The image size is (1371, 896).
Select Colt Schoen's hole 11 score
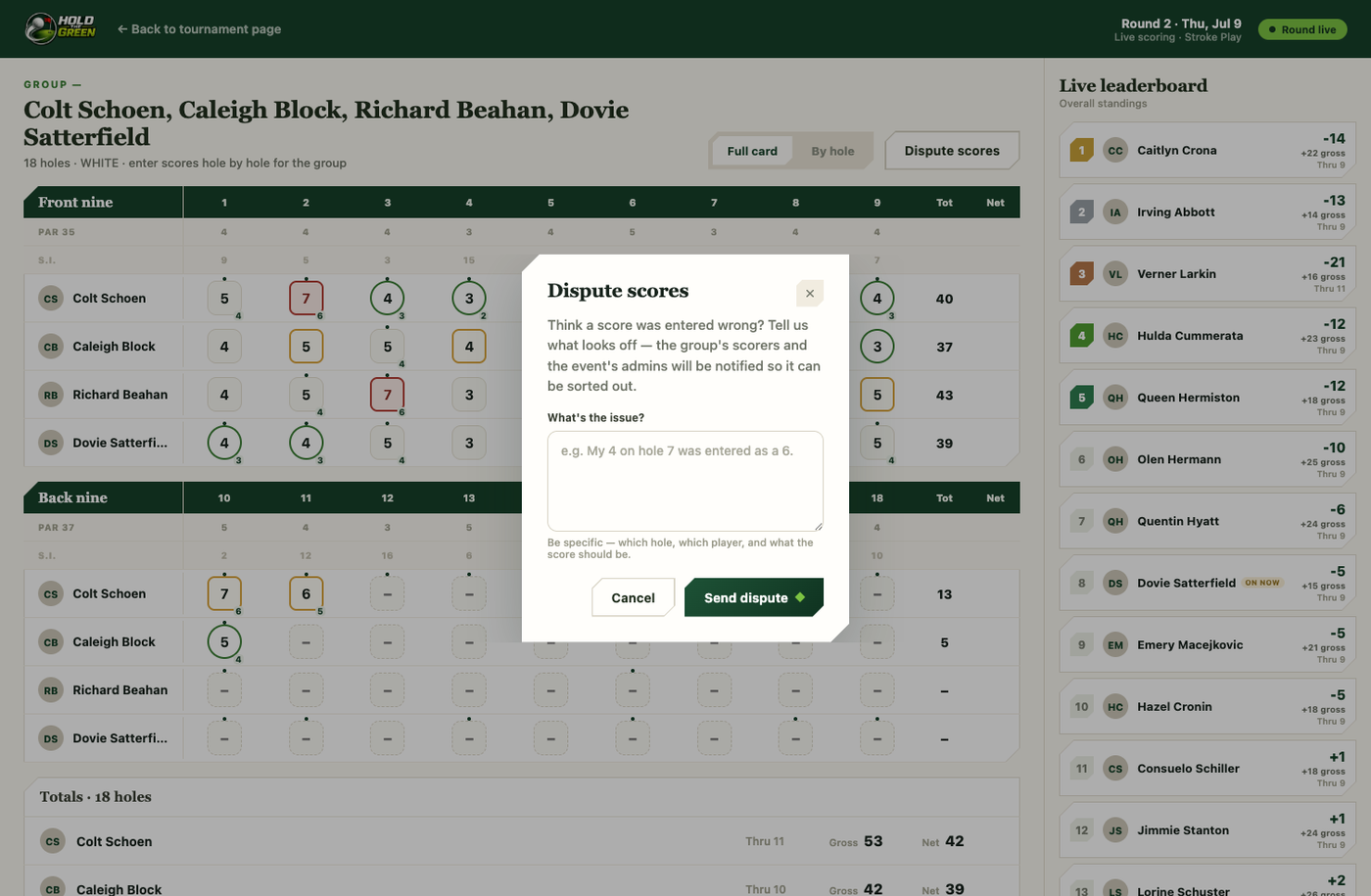click(306, 593)
